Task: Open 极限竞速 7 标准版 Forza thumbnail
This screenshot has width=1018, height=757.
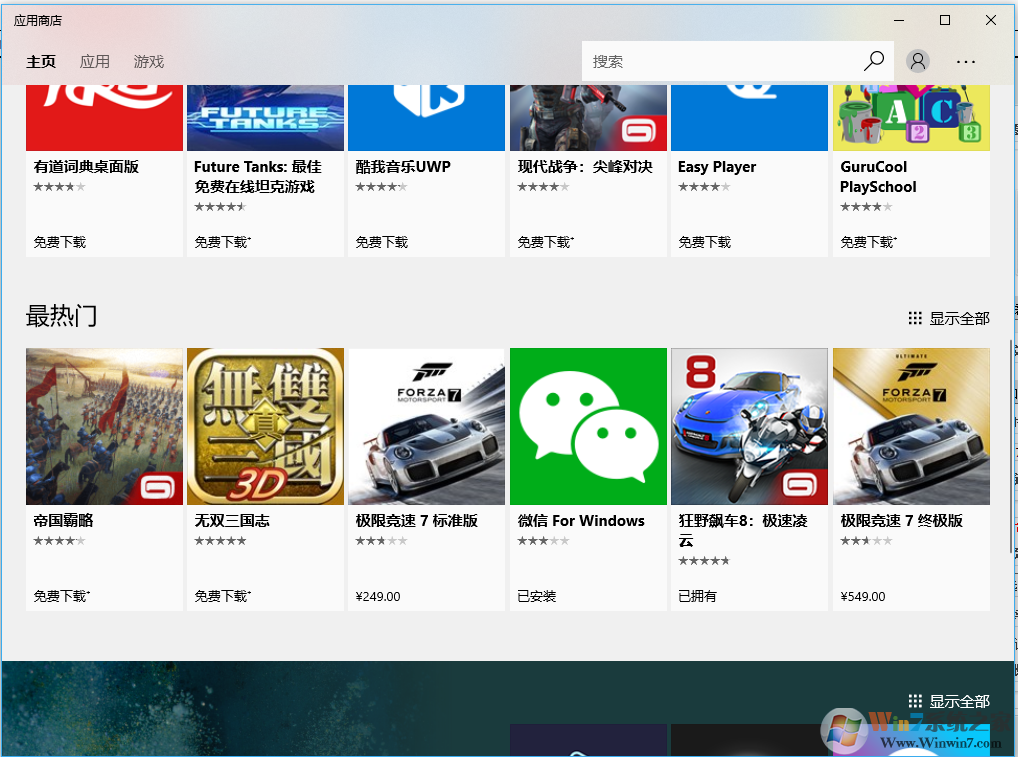Action: point(427,427)
